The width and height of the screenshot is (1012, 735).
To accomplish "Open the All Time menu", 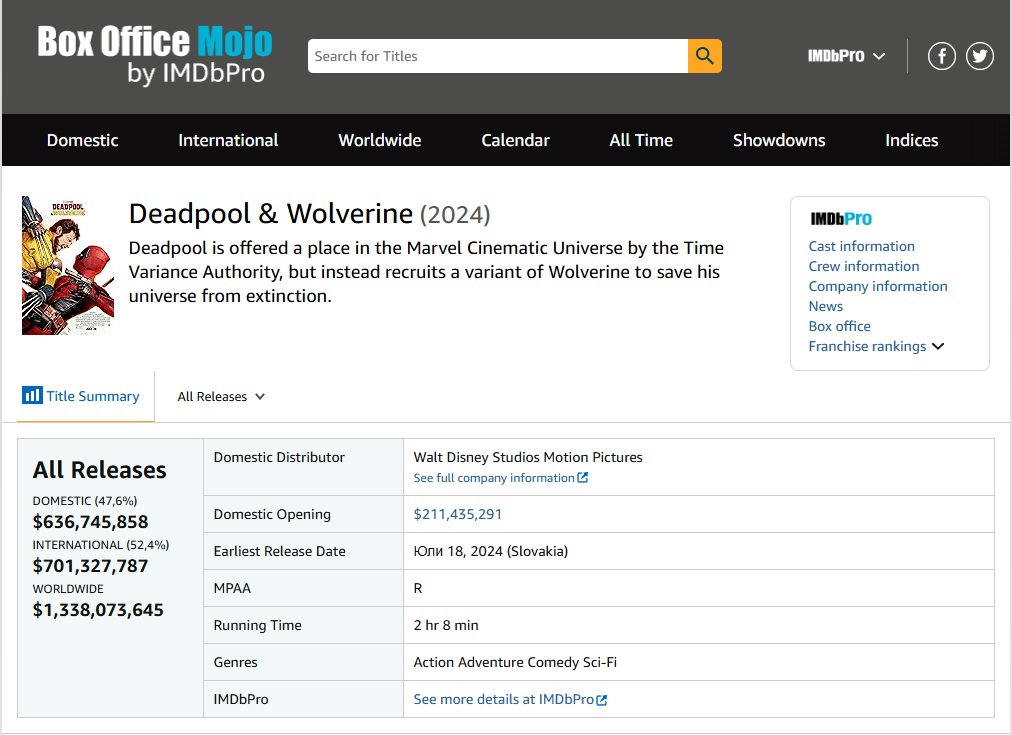I will tap(641, 140).
